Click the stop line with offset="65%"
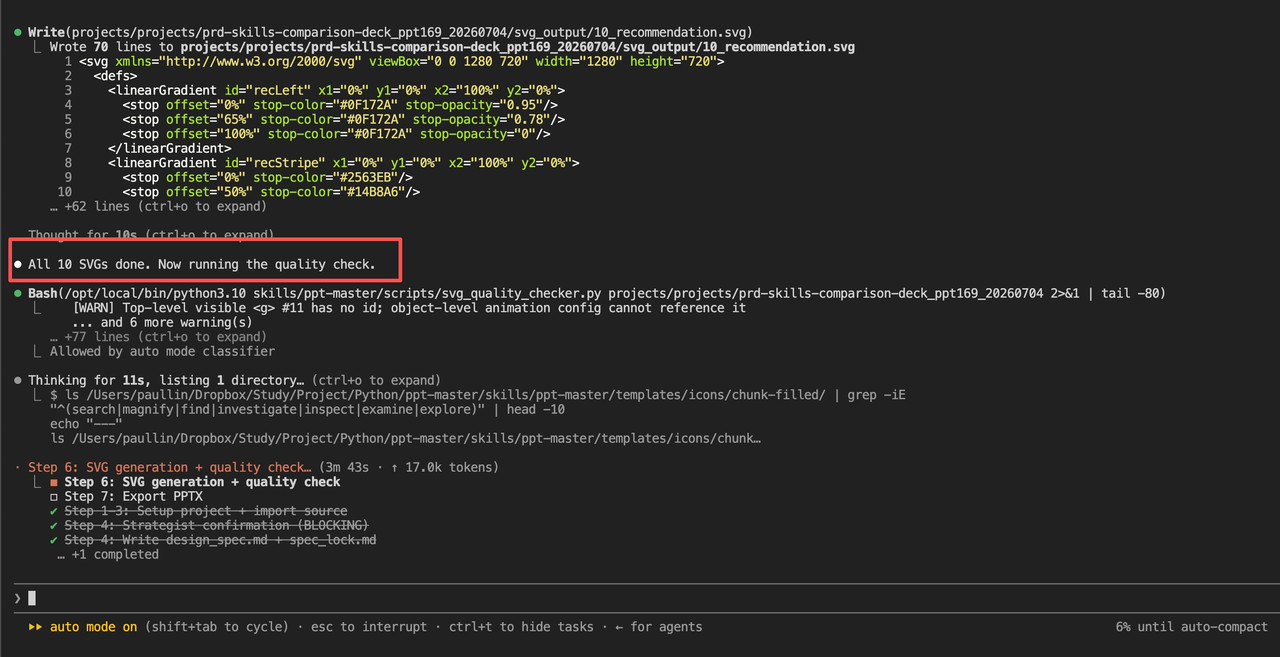 click(x=344, y=120)
